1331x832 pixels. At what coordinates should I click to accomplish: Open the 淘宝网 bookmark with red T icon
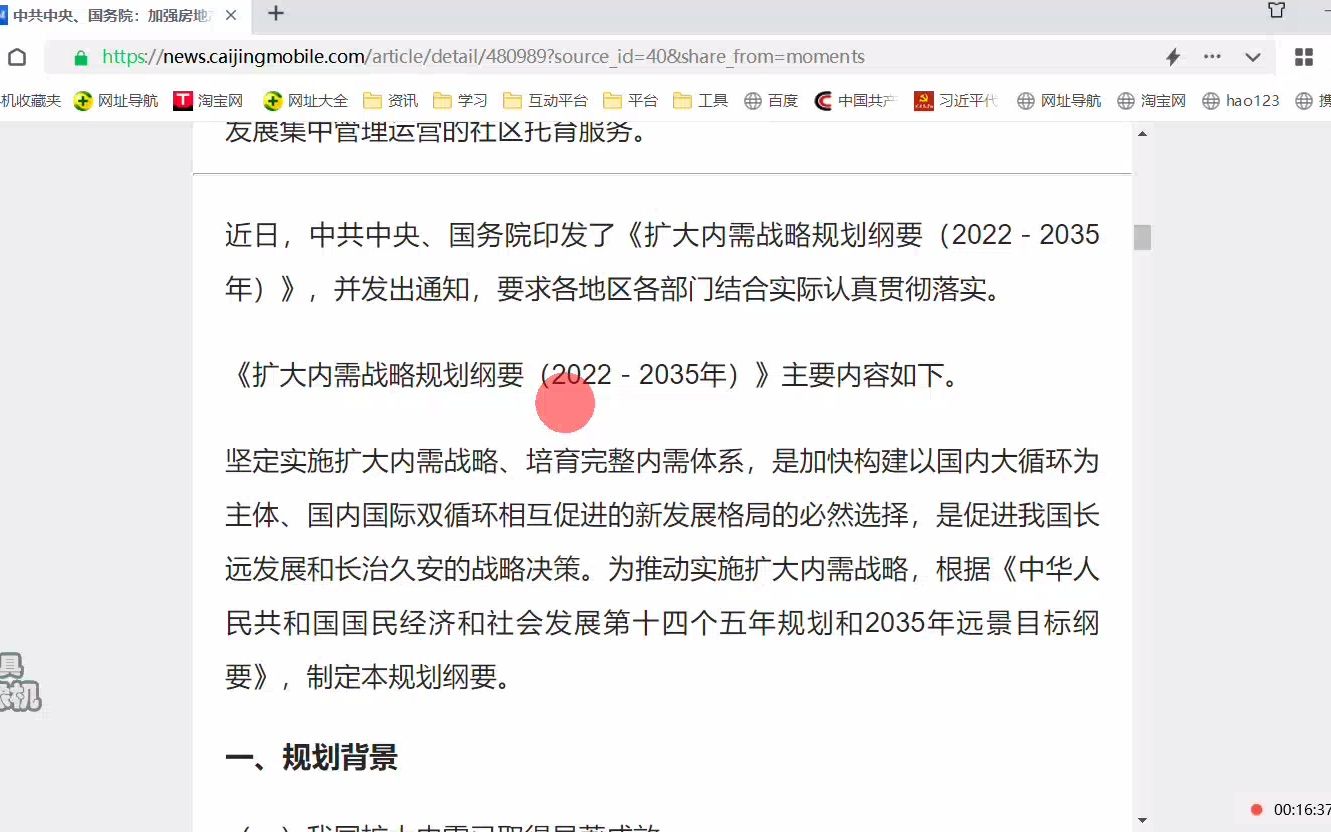click(x=208, y=100)
